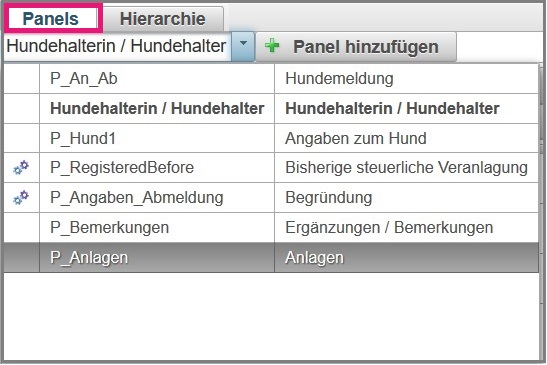Click the Angaben zum Hund title cell
This screenshot has height=365, width=547.
[406, 138]
